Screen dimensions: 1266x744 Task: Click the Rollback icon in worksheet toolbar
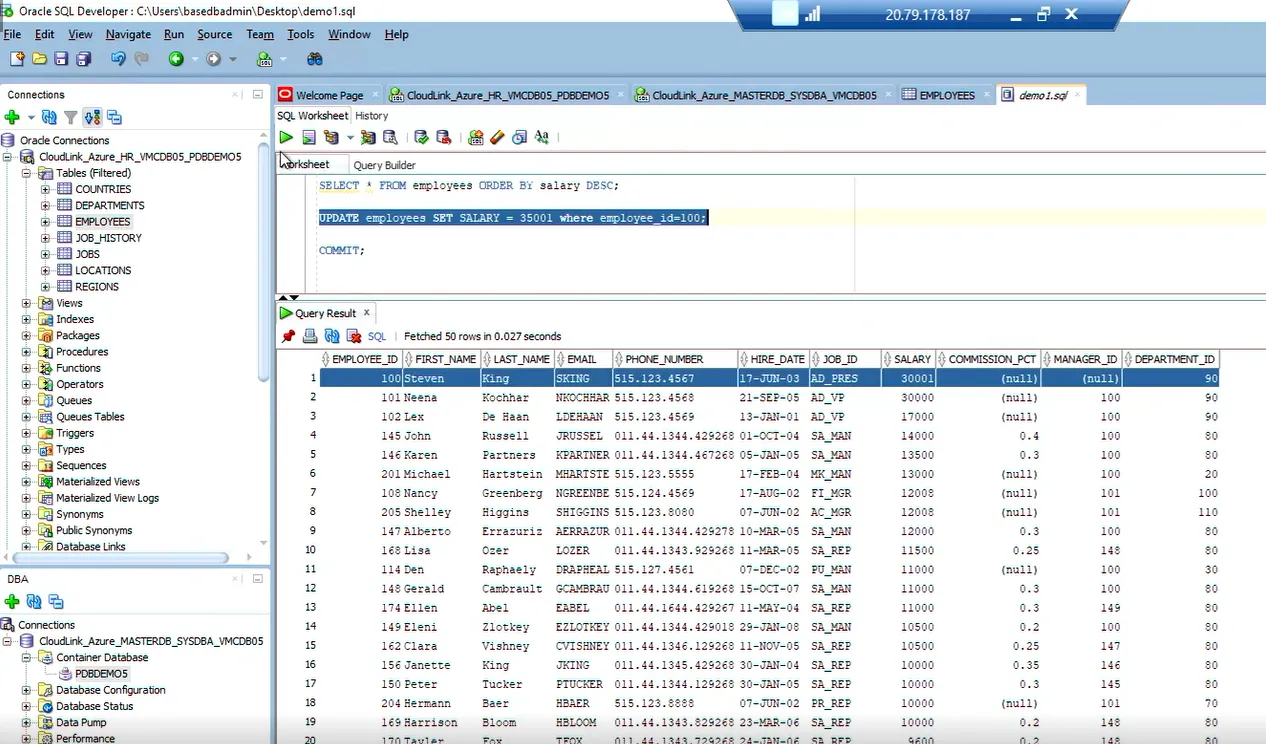click(x=443, y=137)
